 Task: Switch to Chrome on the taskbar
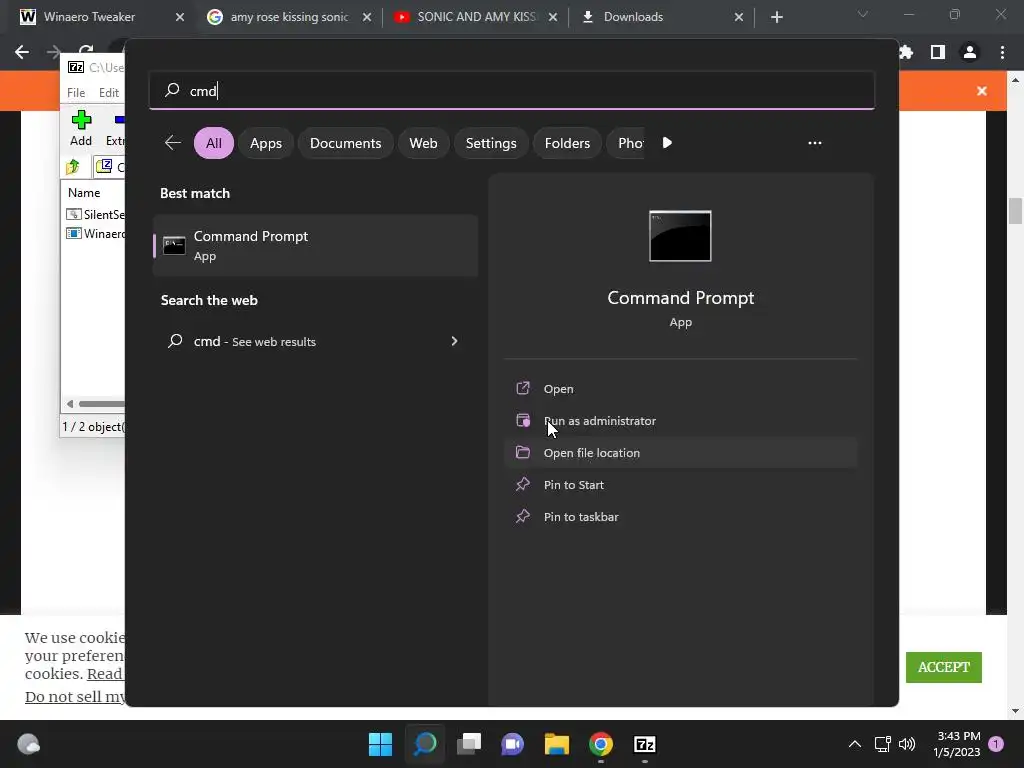coord(601,744)
